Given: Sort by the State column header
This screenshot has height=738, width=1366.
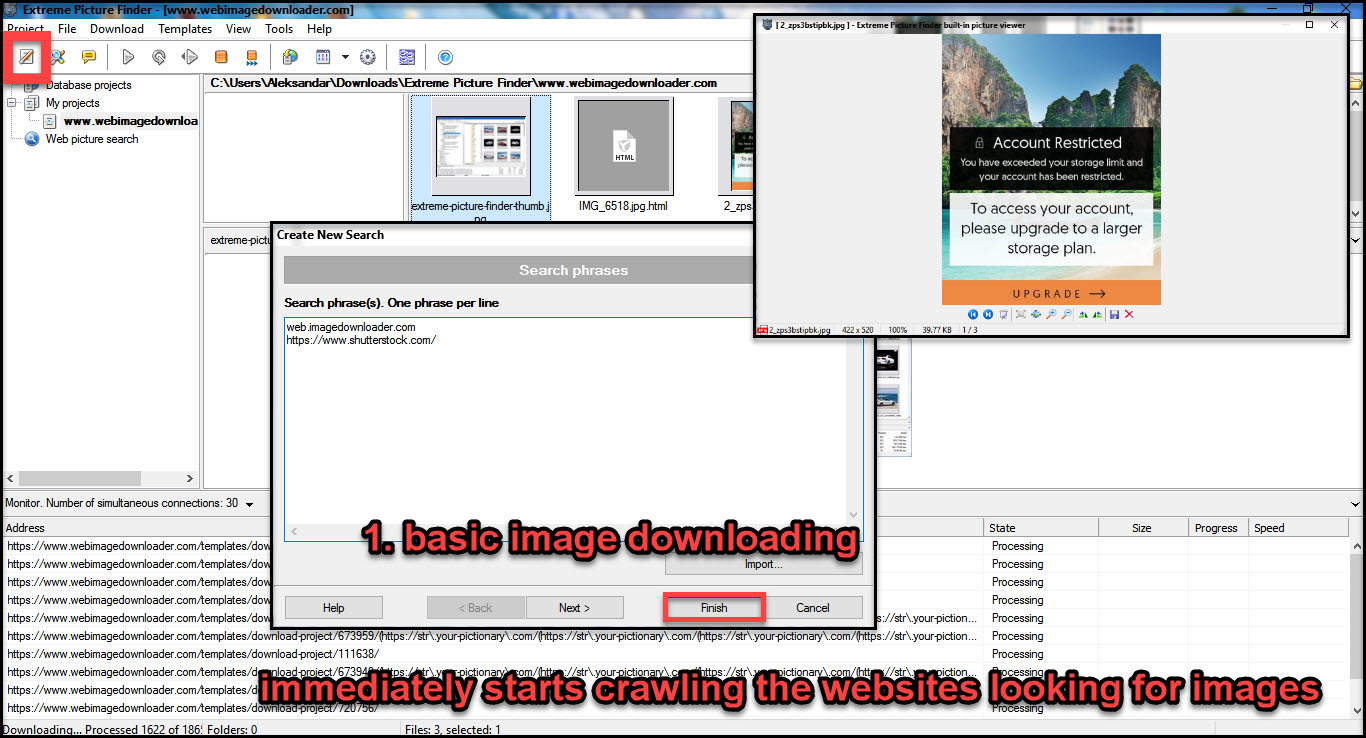Looking at the screenshot, I should coord(1042,528).
